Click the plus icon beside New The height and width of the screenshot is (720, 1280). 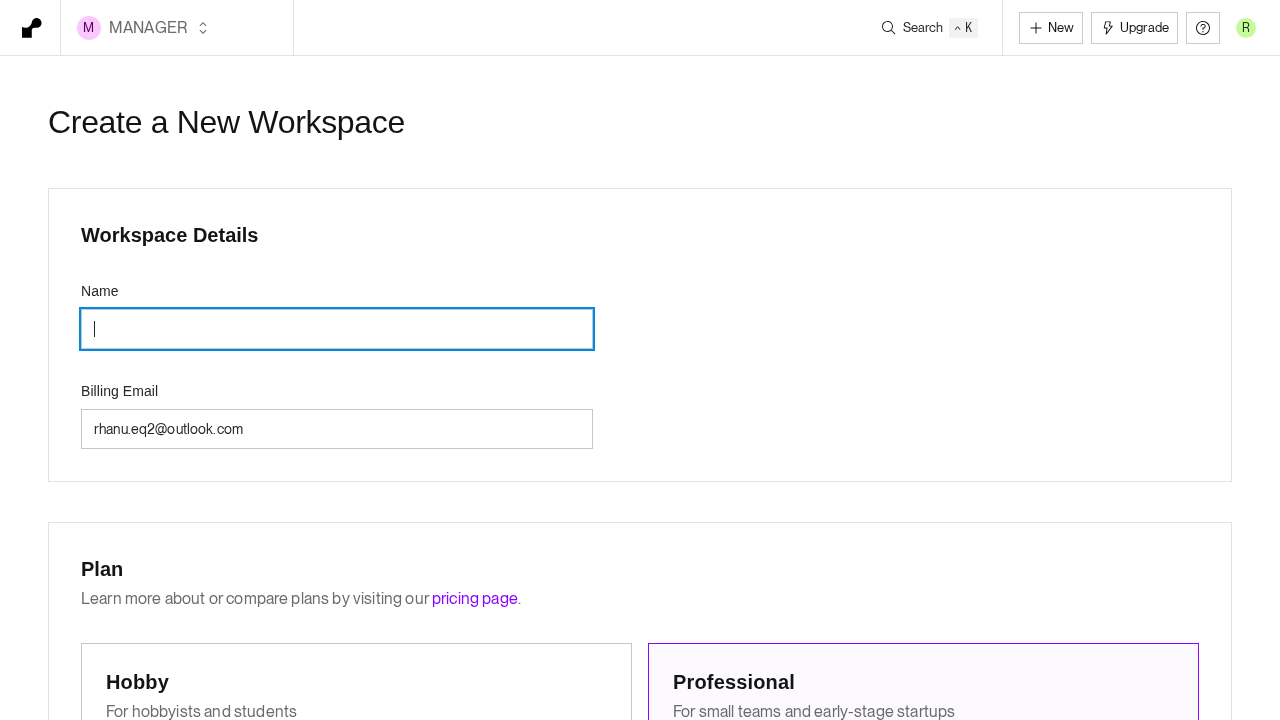(1036, 28)
